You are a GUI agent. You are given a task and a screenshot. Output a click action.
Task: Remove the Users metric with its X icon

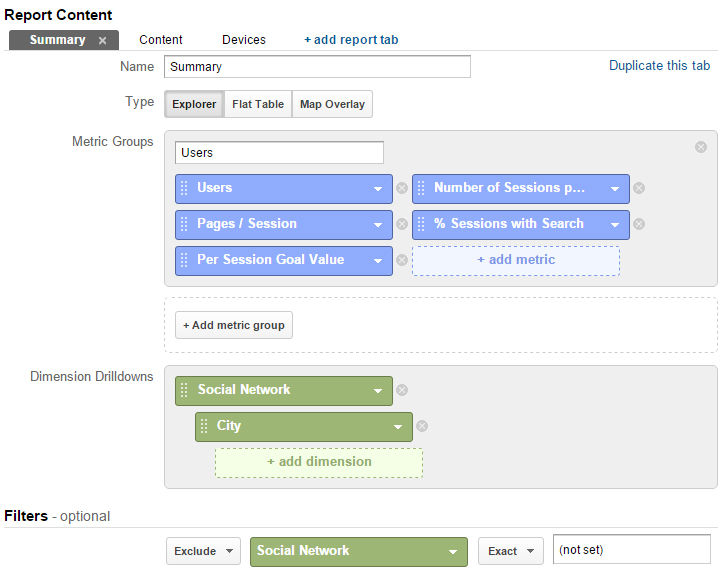click(x=402, y=188)
